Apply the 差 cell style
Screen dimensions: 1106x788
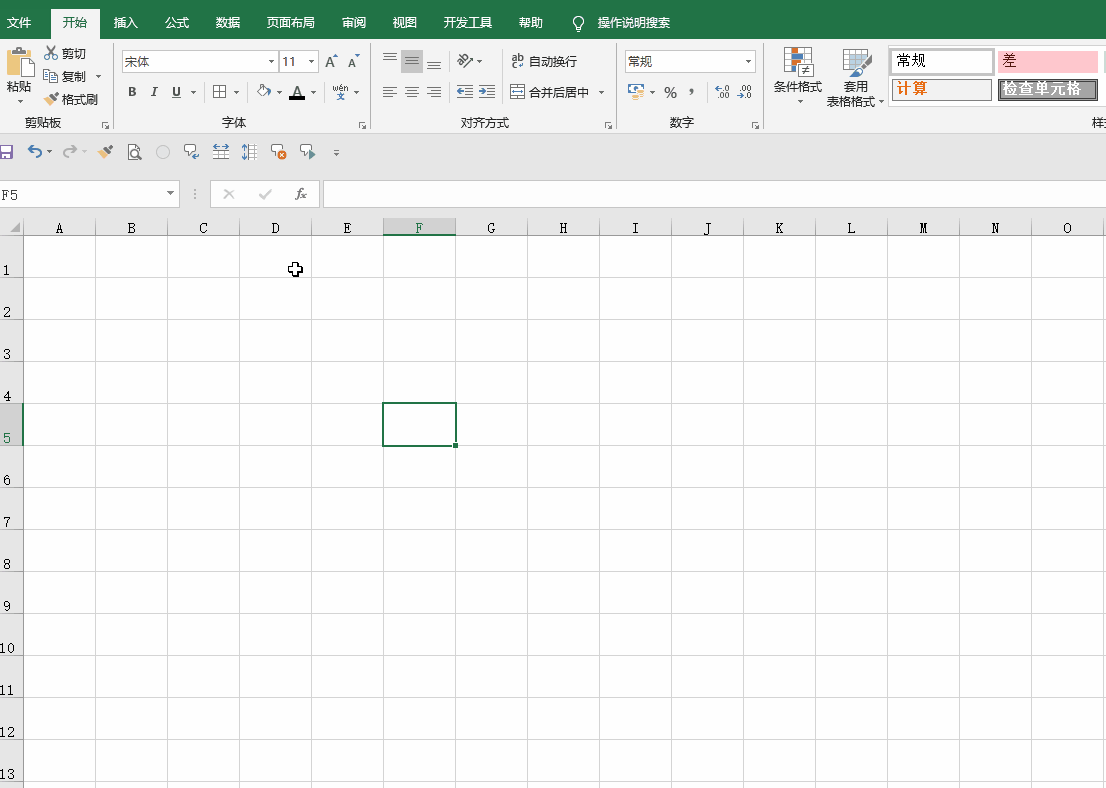[1047, 61]
